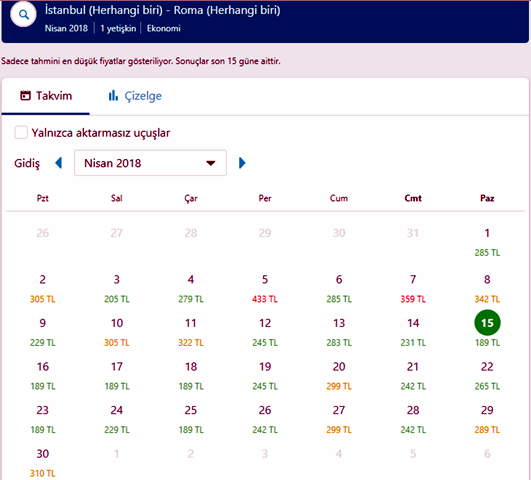Open the Nisan 2018 month dropdown
531x480 pixels.
(150, 163)
